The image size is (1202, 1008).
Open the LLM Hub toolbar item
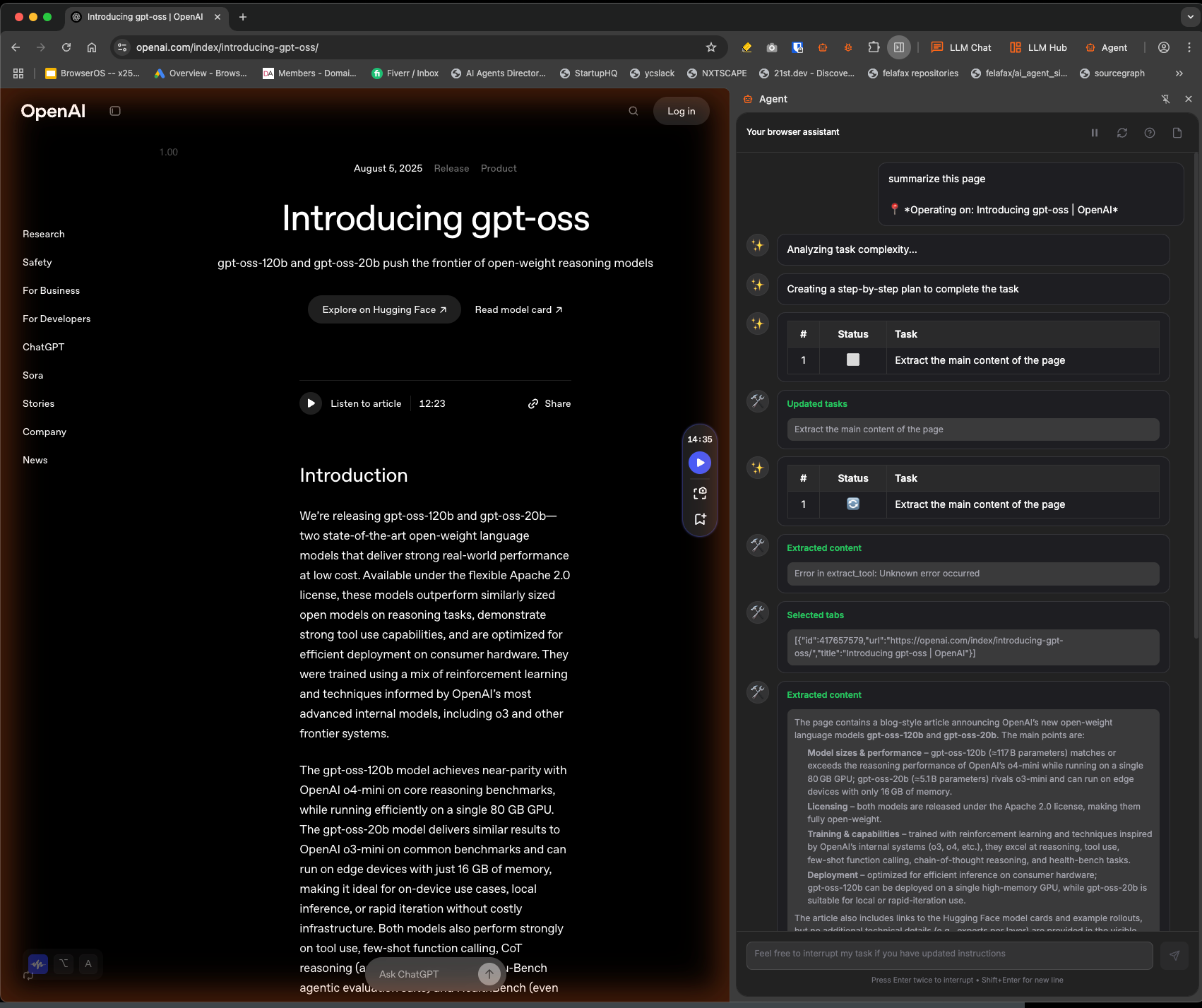(1038, 47)
